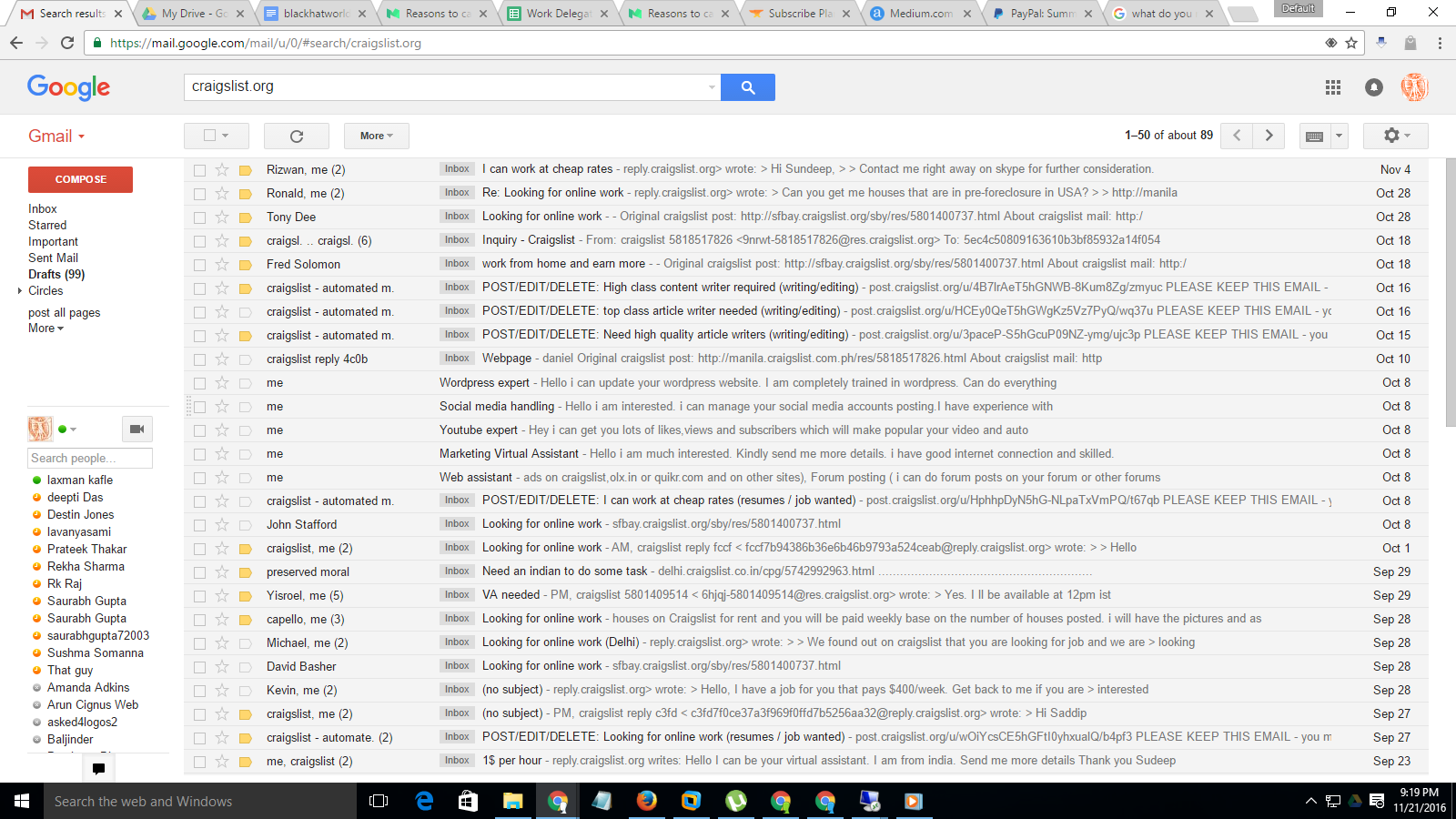
Task: Open Hangouts status dropdown arrow
Action: [73, 430]
